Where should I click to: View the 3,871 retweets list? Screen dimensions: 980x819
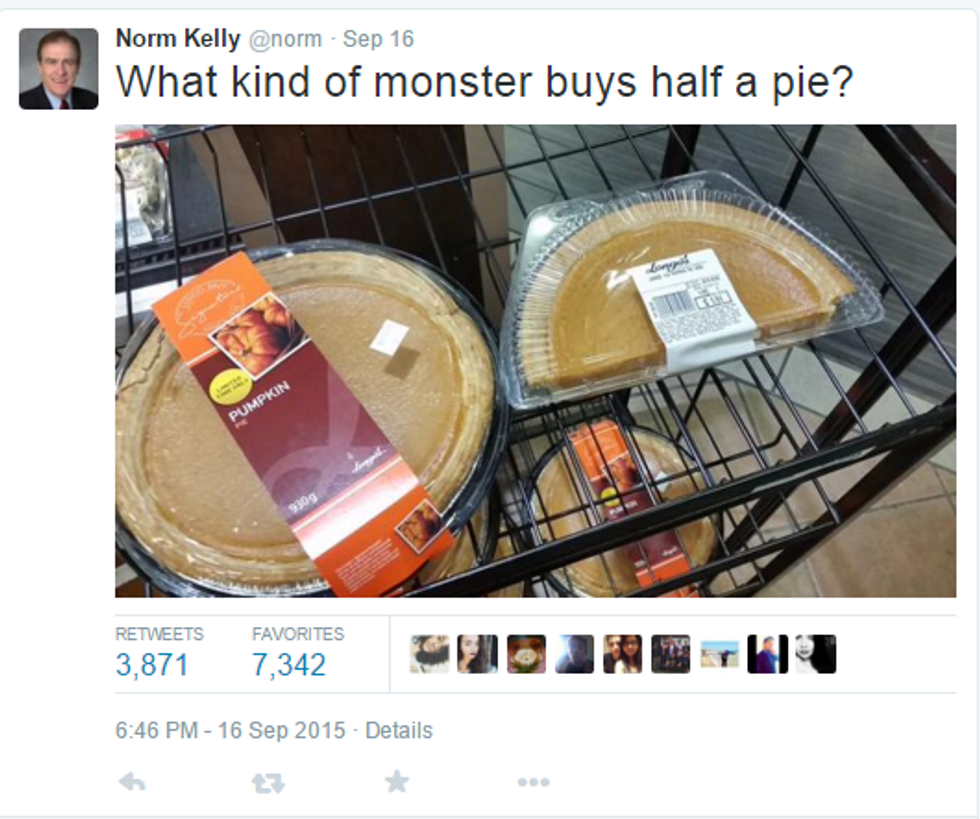click(152, 664)
